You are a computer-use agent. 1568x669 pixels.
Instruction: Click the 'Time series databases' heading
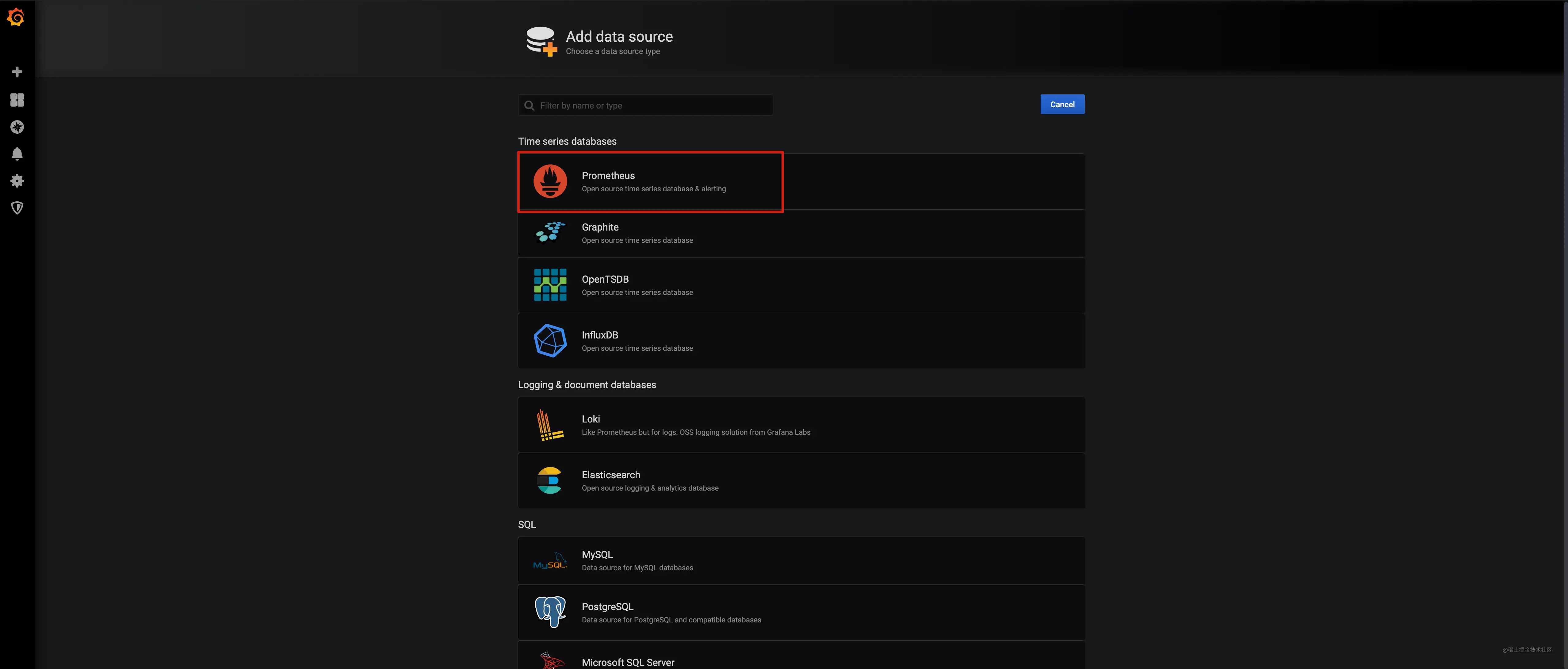tap(567, 141)
